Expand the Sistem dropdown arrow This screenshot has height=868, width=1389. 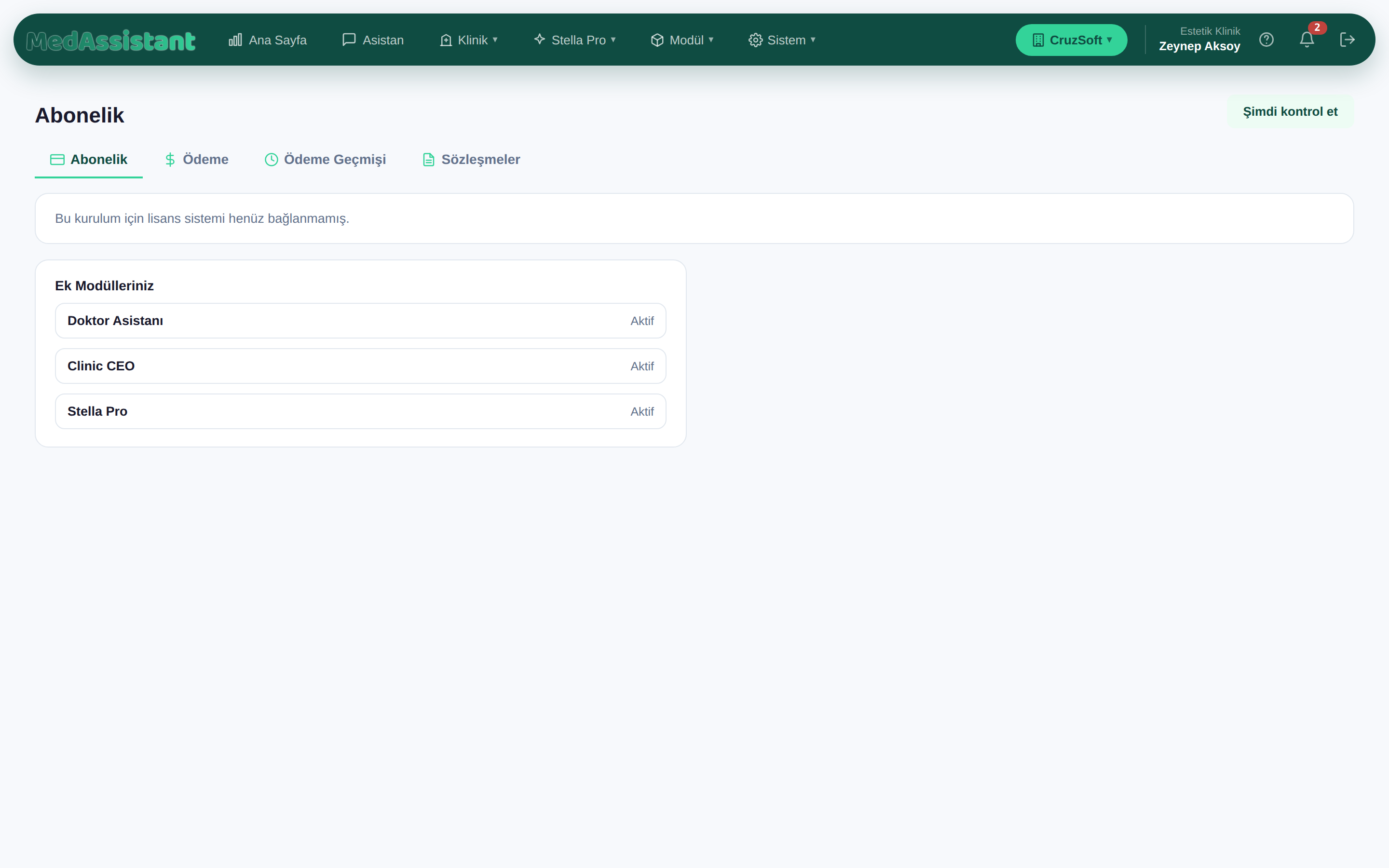pyautogui.click(x=813, y=40)
